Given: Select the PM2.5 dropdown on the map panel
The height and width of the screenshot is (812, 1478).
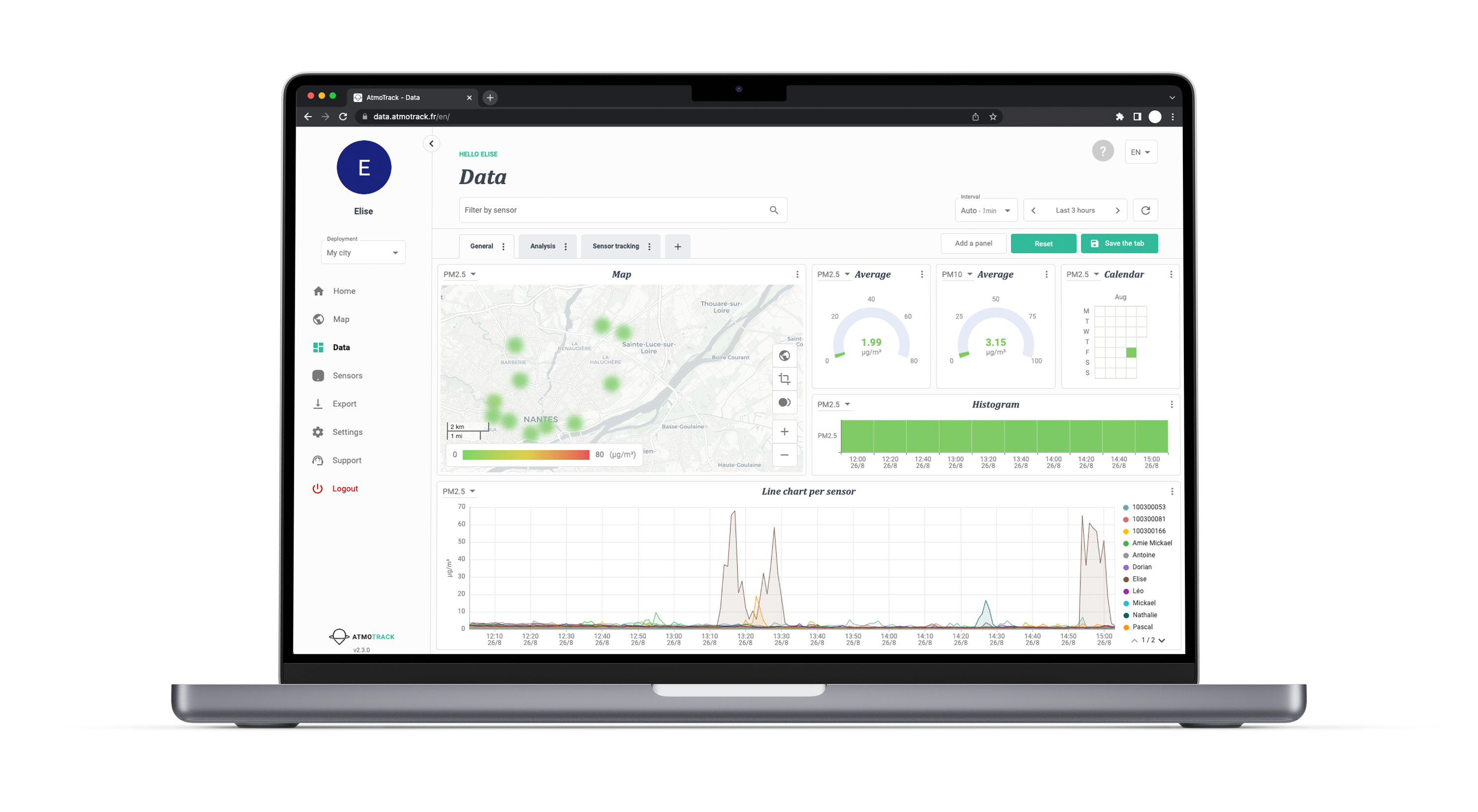Looking at the screenshot, I should click(x=456, y=274).
